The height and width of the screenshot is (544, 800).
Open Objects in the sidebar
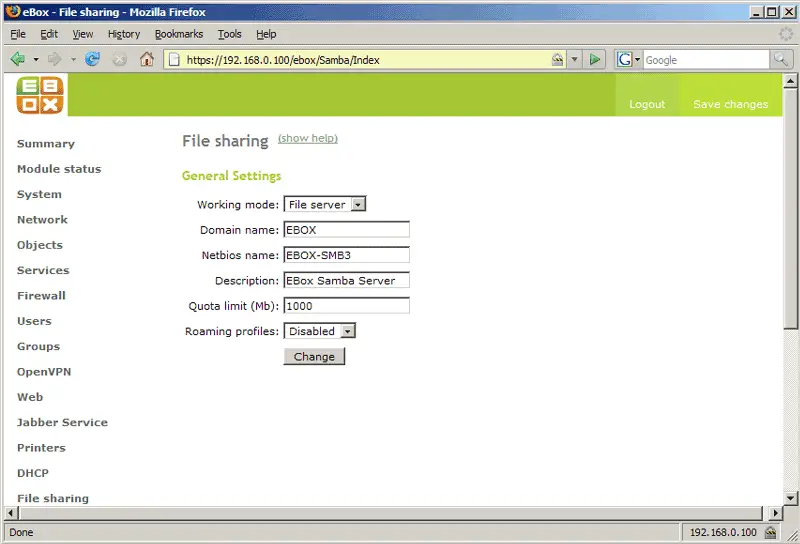40,245
